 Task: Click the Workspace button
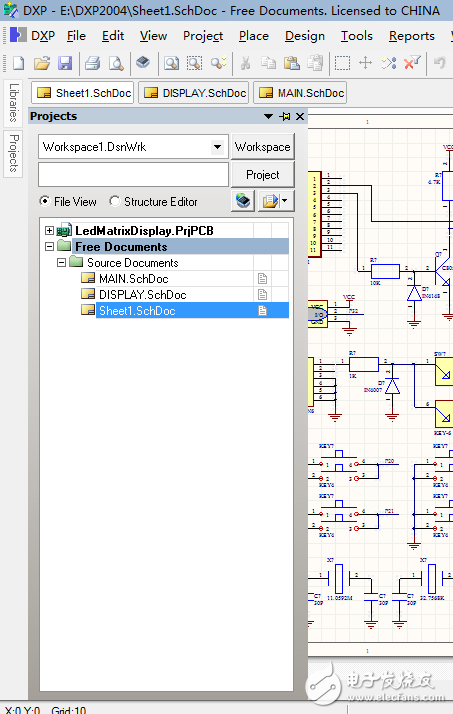pos(263,147)
